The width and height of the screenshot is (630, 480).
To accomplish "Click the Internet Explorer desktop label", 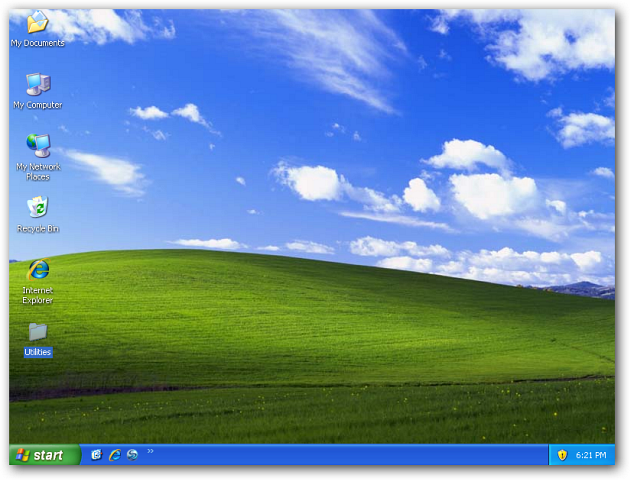I will click(38, 295).
